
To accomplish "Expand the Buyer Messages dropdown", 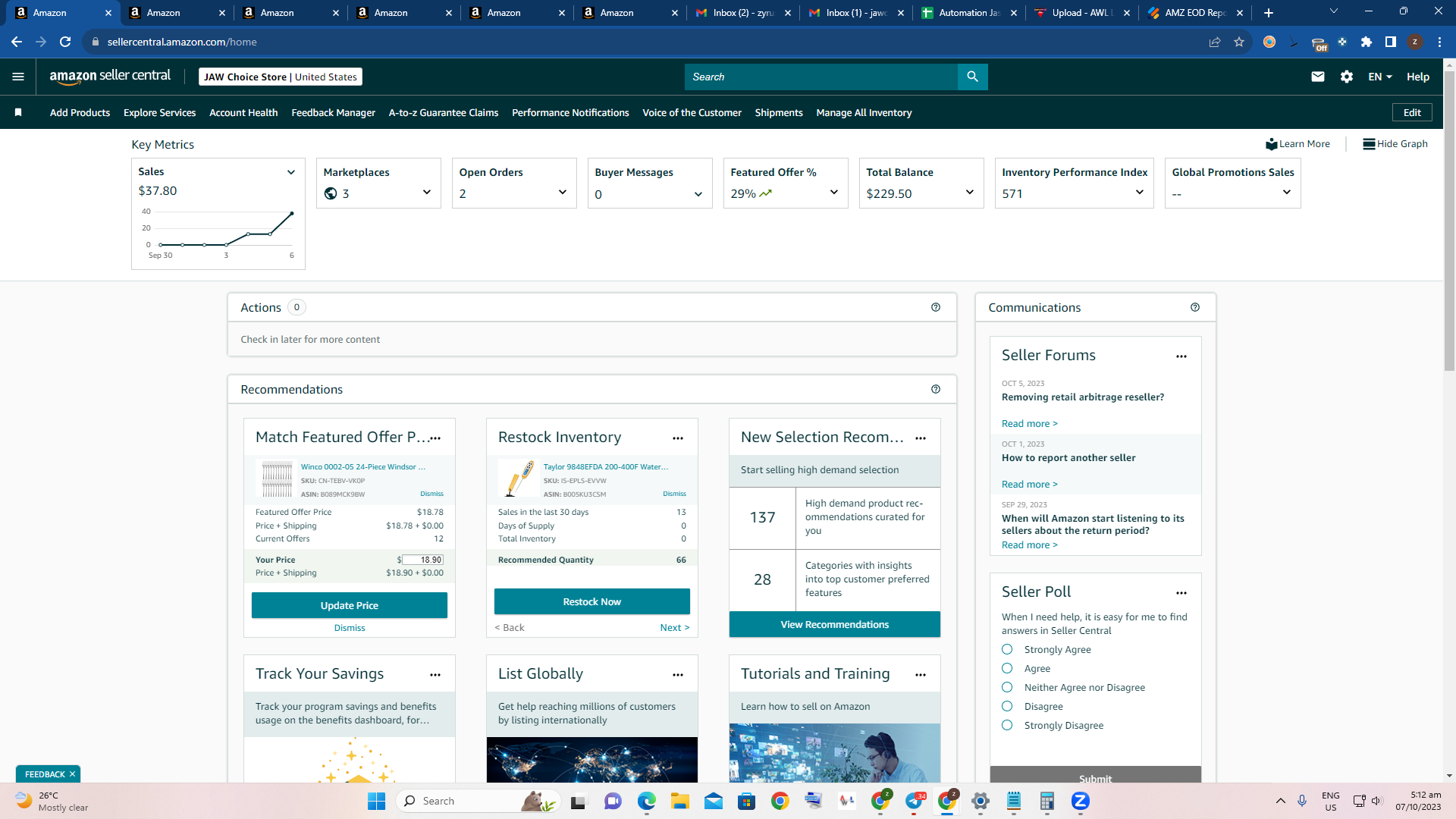I will click(x=698, y=194).
